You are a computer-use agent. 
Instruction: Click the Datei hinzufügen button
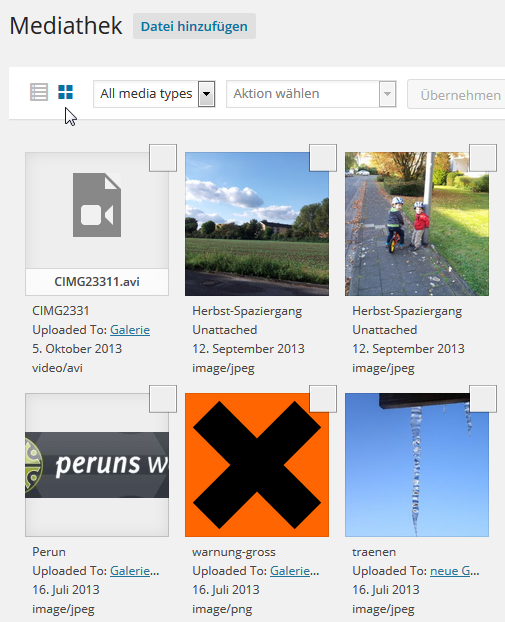(194, 26)
